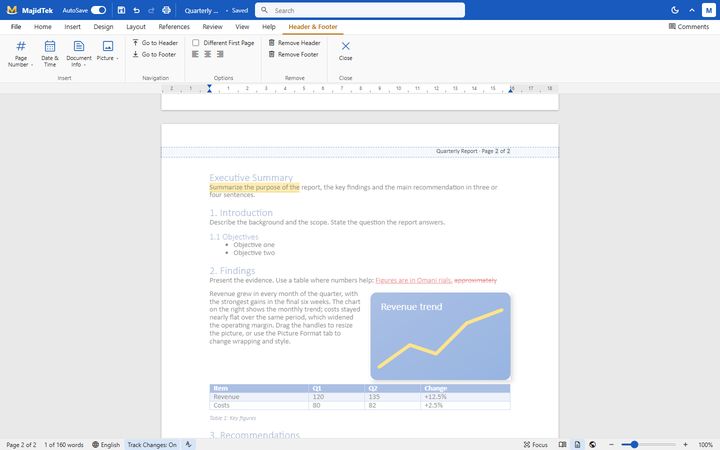Viewport: 720px width, 450px height.
Task: Click the zoom slider handle
Action: [x=634, y=444]
